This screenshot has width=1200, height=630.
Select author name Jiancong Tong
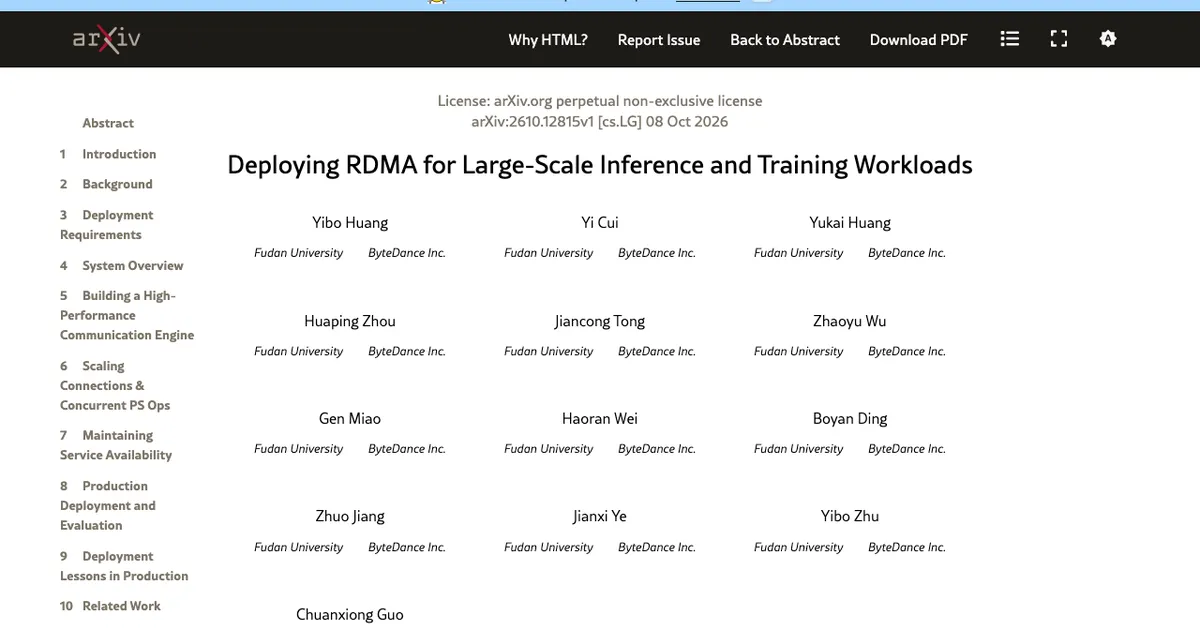[x=600, y=321]
